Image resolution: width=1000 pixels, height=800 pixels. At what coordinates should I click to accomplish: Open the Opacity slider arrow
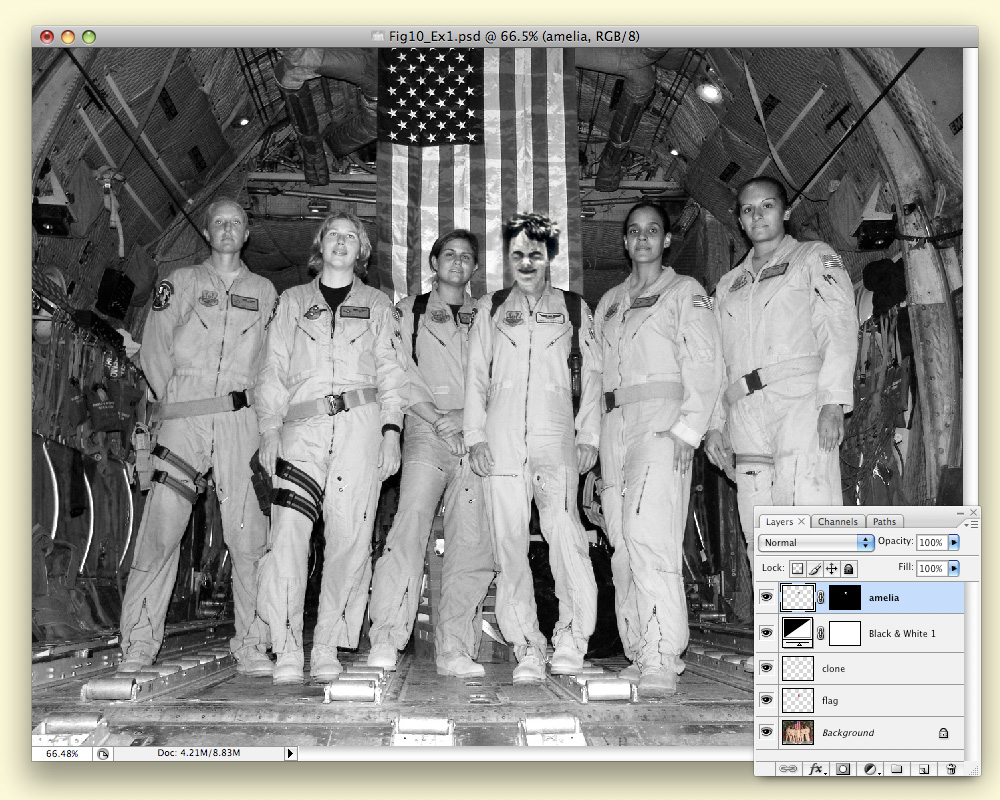[954, 542]
